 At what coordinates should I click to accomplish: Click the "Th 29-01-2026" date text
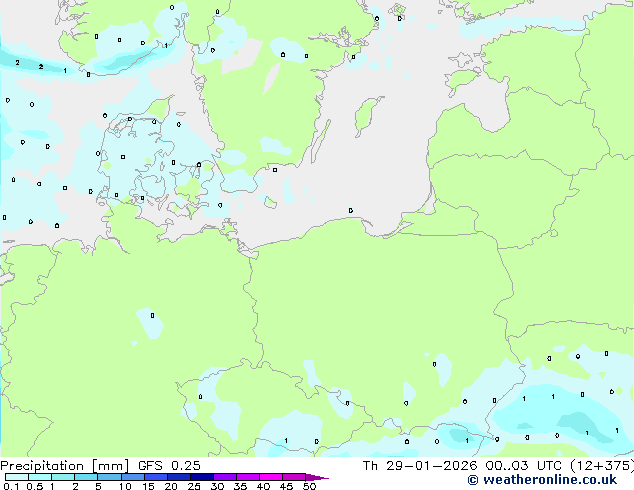(x=420, y=466)
